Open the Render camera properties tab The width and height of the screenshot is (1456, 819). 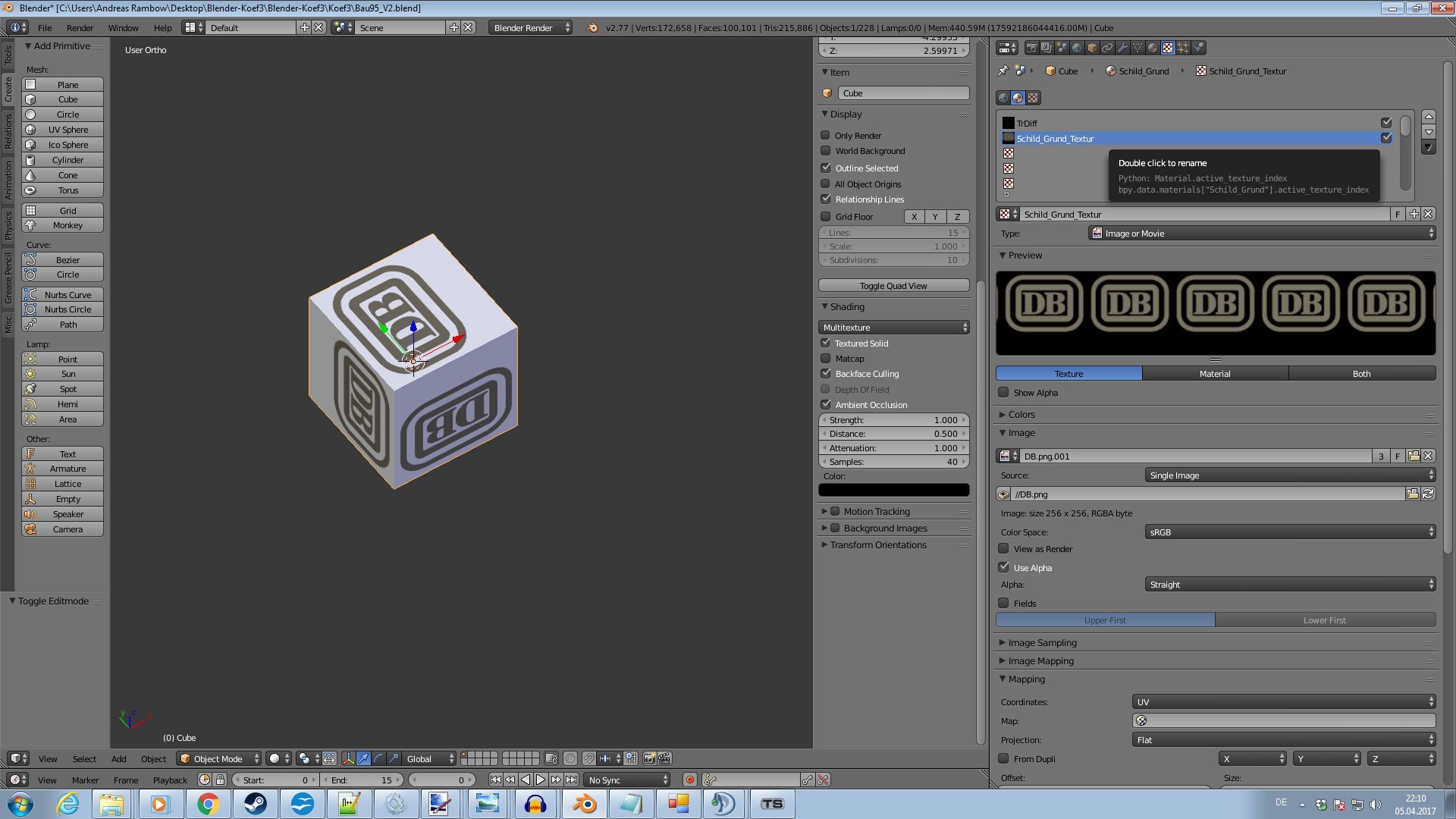coord(1031,48)
